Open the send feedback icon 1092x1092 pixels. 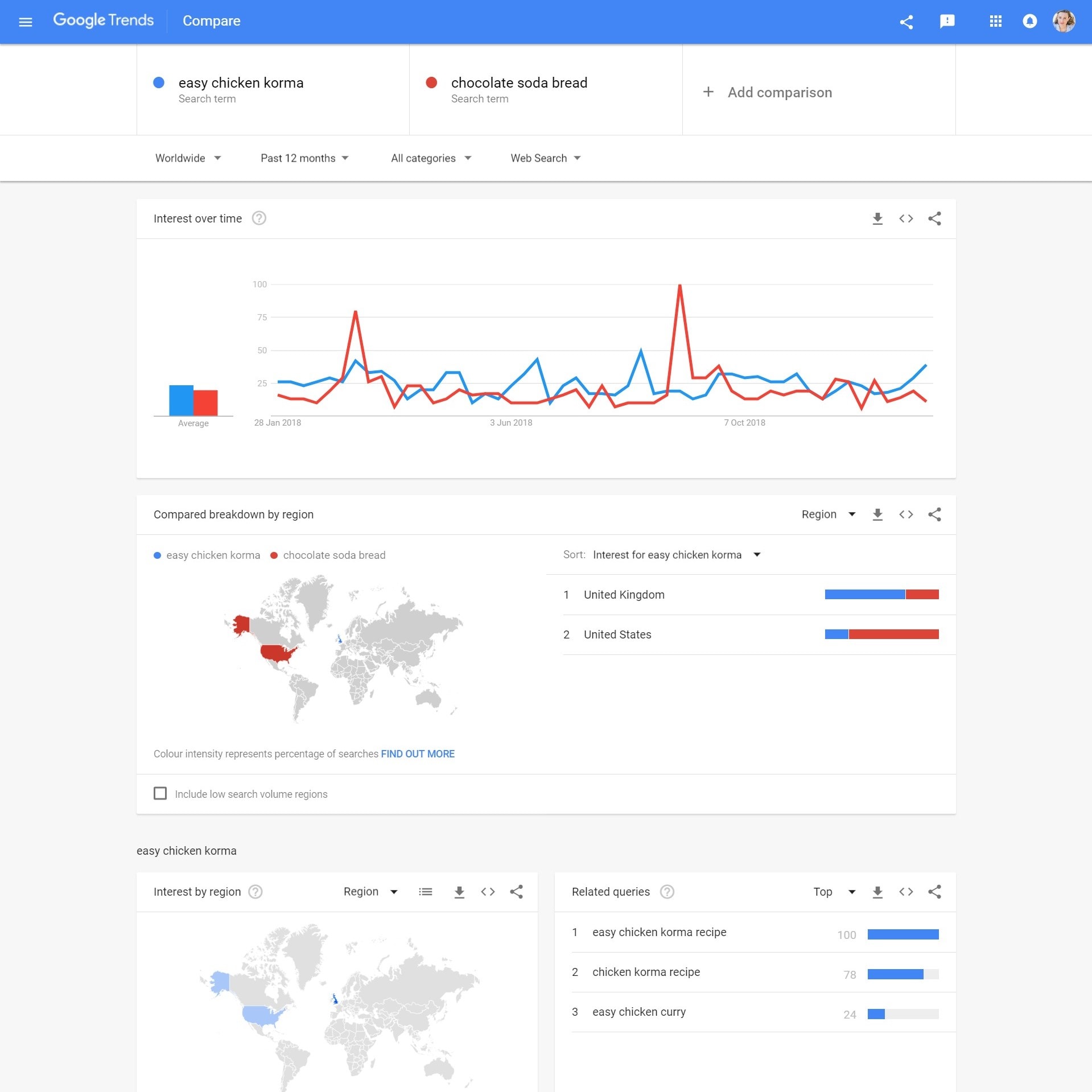[947, 22]
